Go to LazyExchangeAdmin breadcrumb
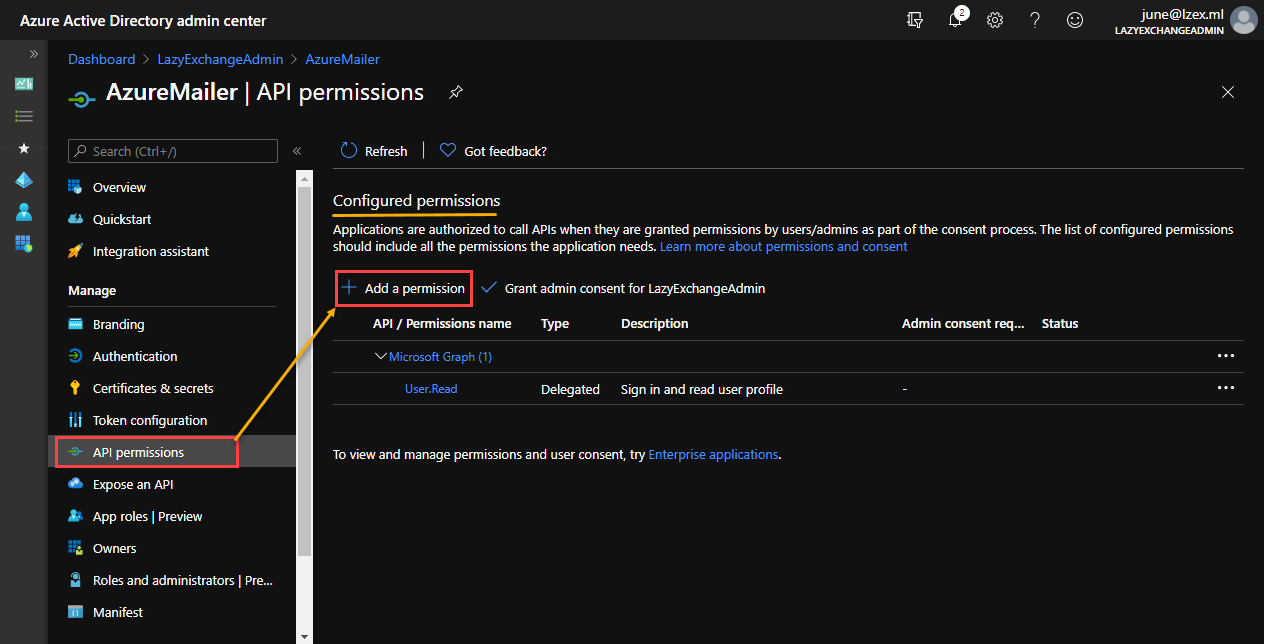This screenshot has height=644, width=1264. pos(220,60)
